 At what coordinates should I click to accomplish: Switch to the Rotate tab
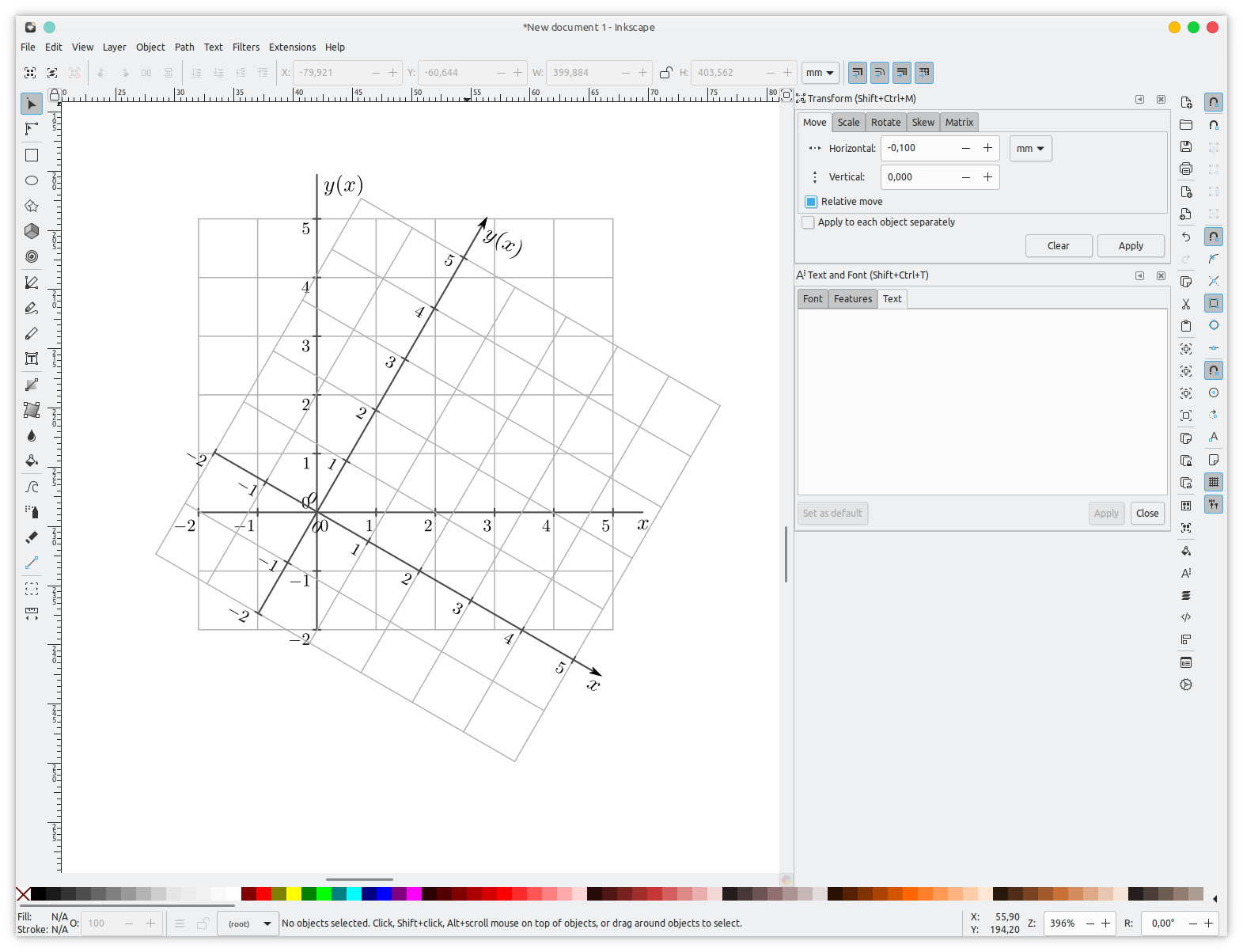pos(886,123)
